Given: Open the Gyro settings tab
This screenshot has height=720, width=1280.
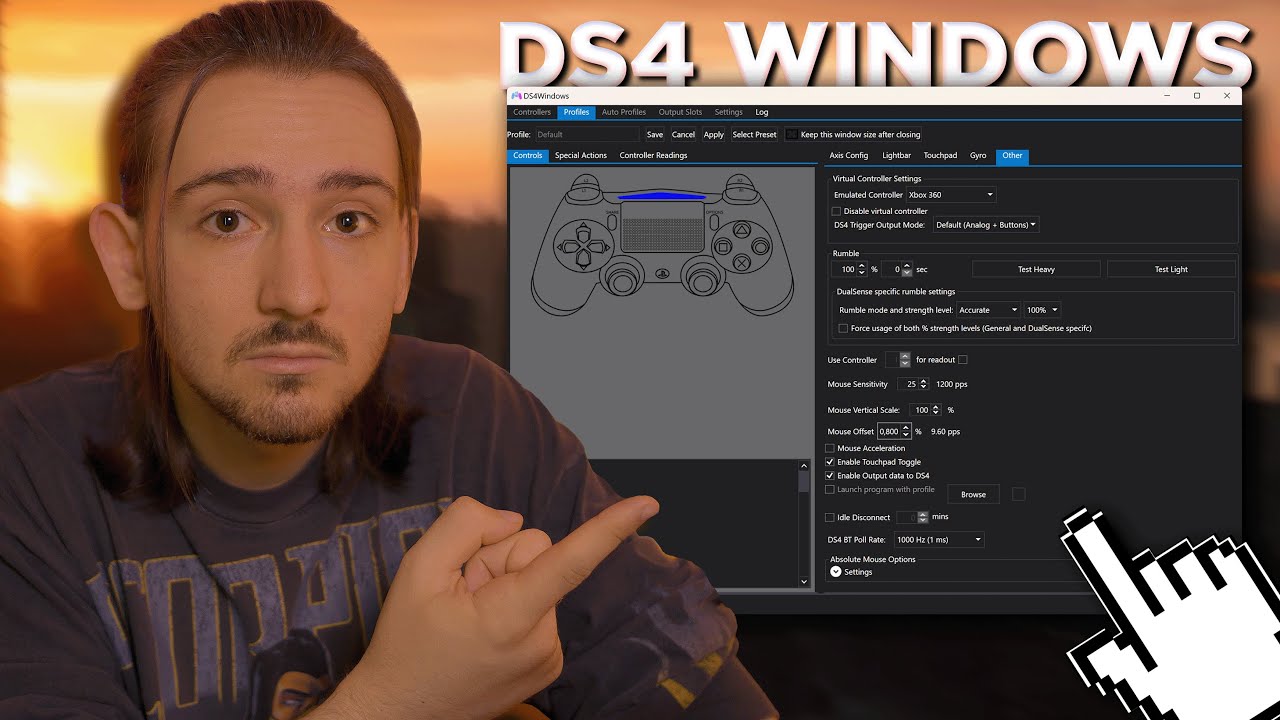Looking at the screenshot, I should point(978,155).
